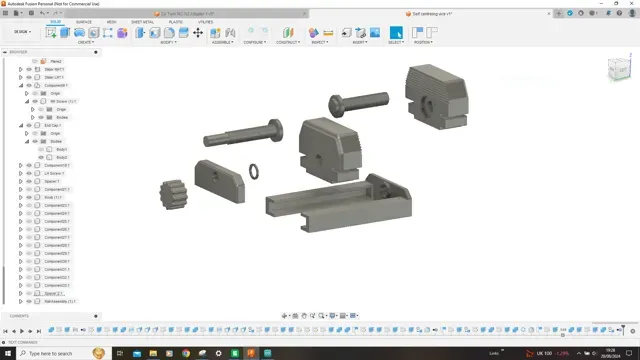
Task: Click the notifications bell icon
Action: [608, 13]
